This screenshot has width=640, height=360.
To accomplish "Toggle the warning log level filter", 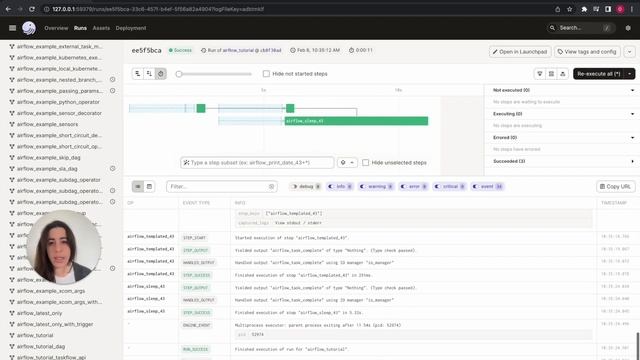I will (376, 187).
